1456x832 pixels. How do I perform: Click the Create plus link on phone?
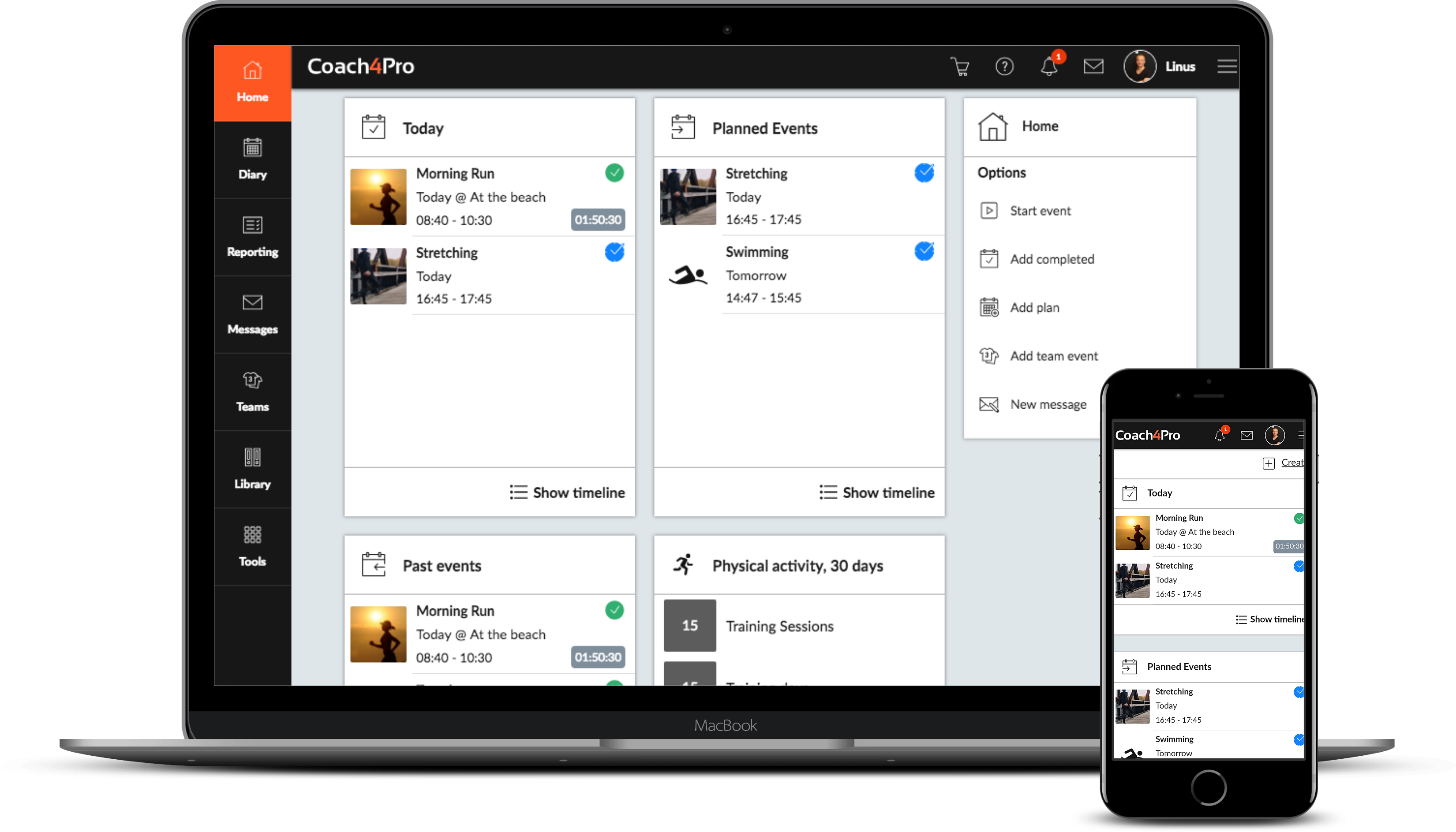click(1284, 463)
